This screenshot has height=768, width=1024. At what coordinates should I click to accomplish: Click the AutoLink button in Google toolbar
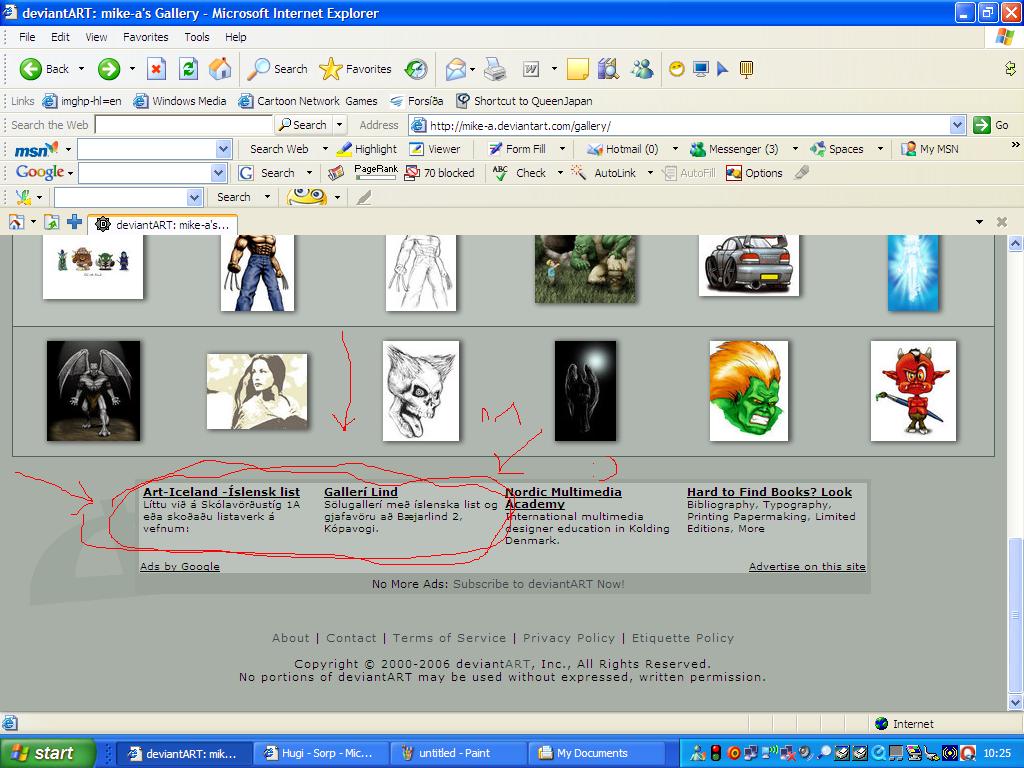[604, 173]
